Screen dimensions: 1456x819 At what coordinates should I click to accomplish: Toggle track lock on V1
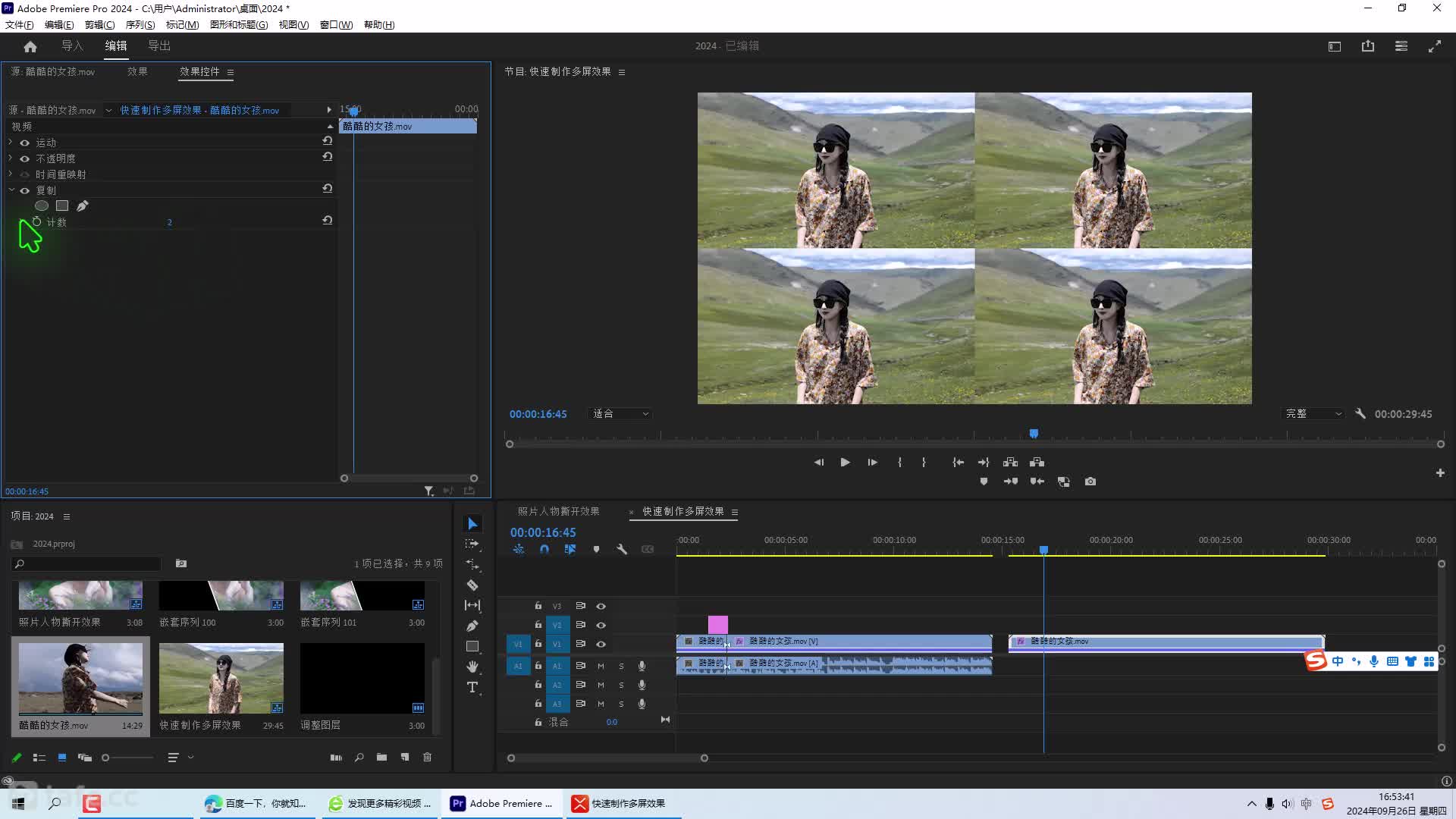tap(538, 643)
